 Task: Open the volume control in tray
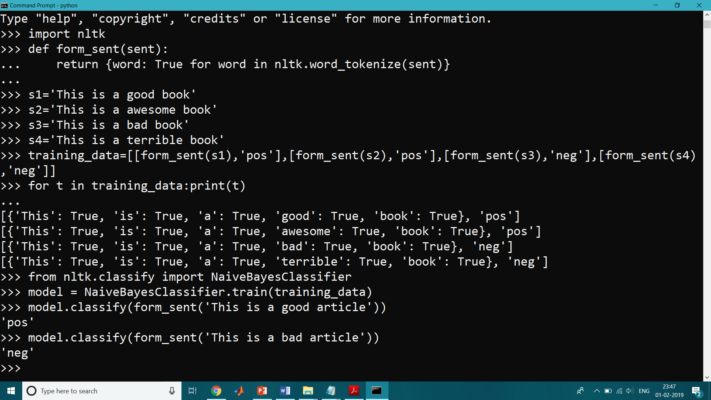tap(628, 391)
